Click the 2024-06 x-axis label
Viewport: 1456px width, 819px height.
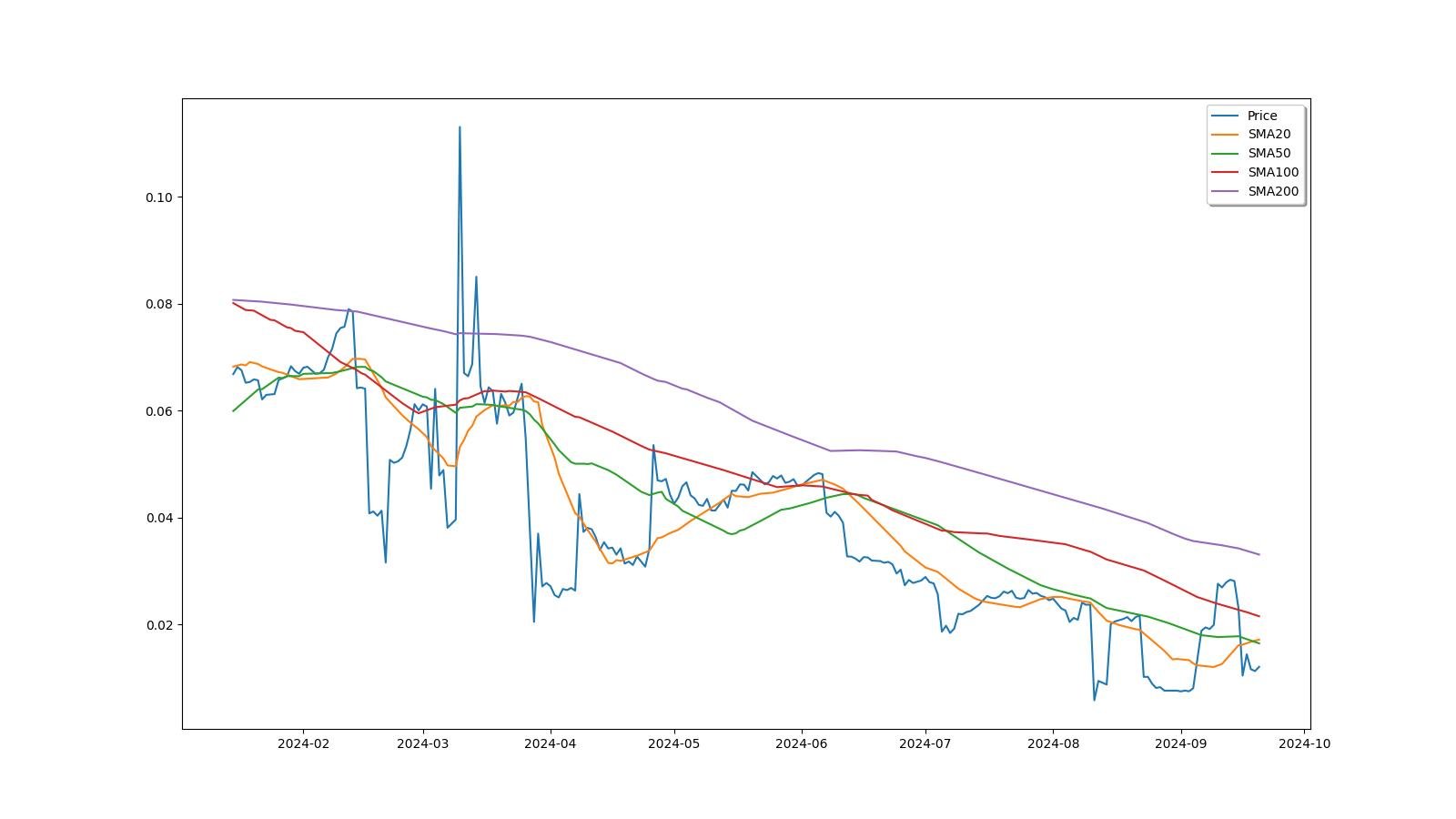point(802,743)
